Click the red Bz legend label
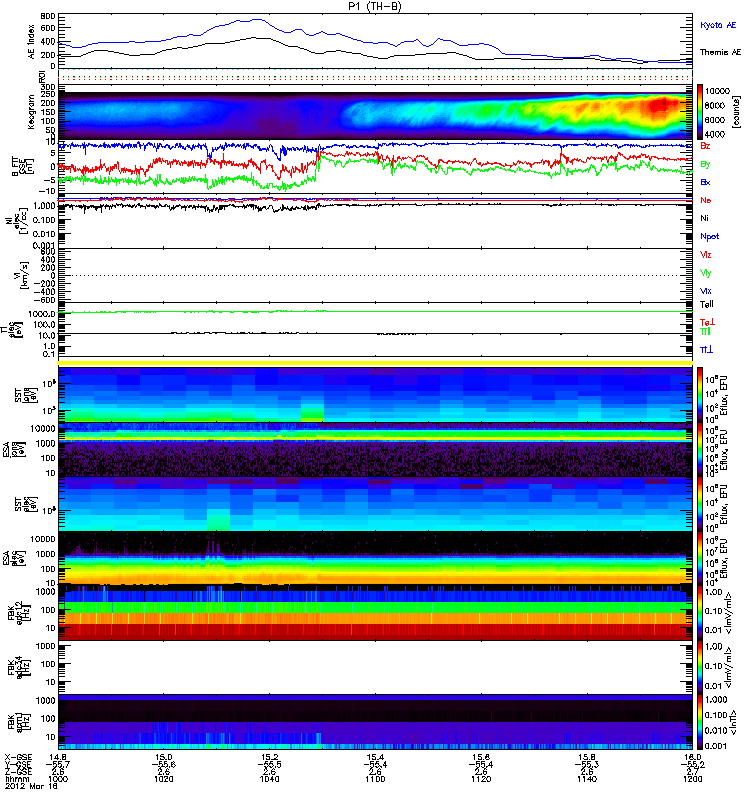Image resolution: width=750 pixels, height=800 pixels. click(705, 146)
